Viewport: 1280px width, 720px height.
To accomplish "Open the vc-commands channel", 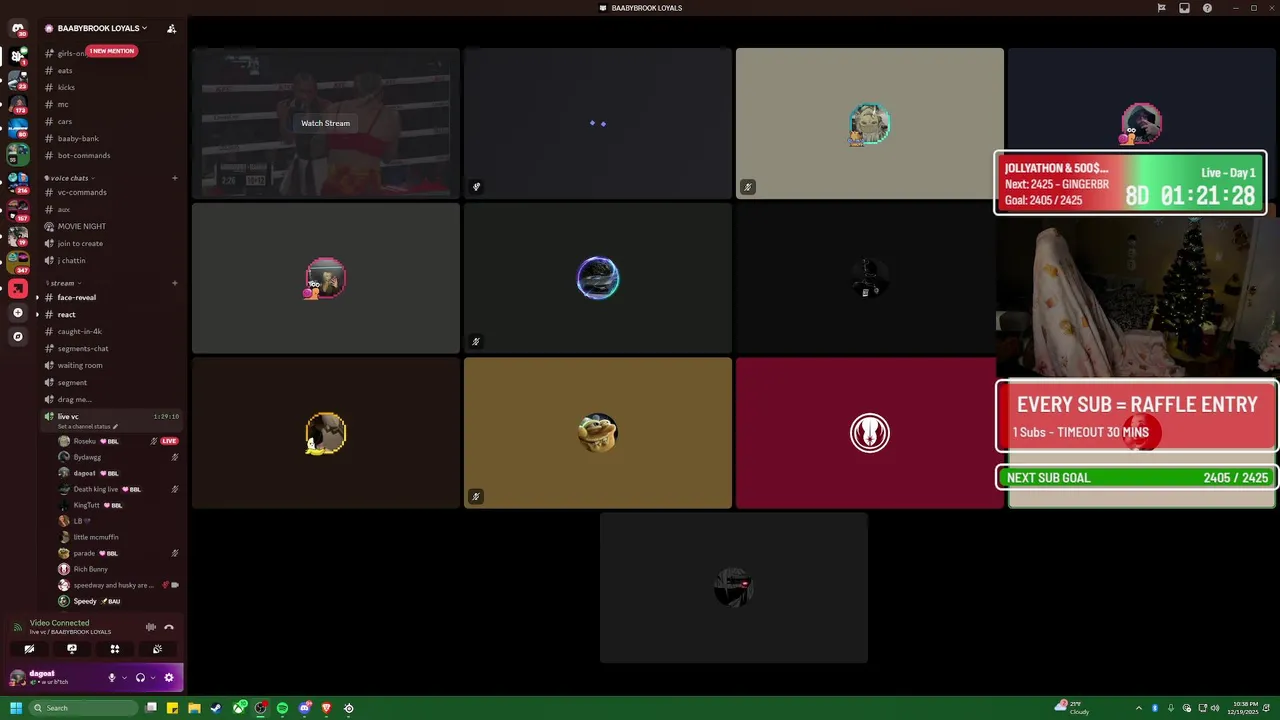I will click(x=110, y=192).
